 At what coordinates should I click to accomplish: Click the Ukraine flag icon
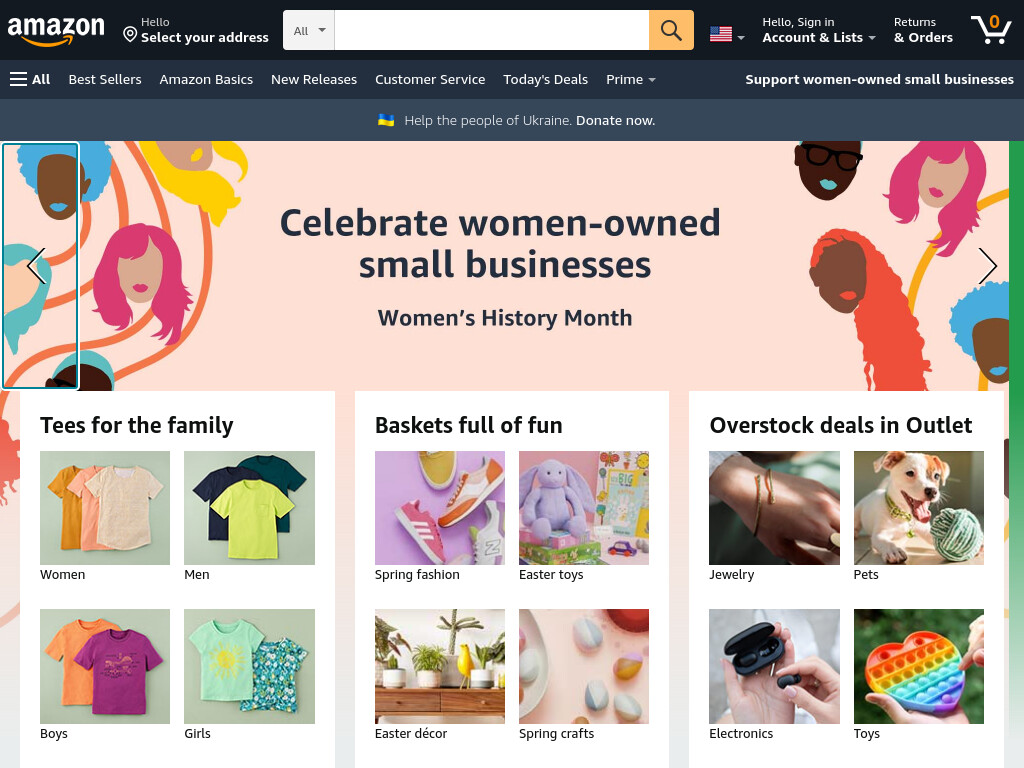[386, 120]
